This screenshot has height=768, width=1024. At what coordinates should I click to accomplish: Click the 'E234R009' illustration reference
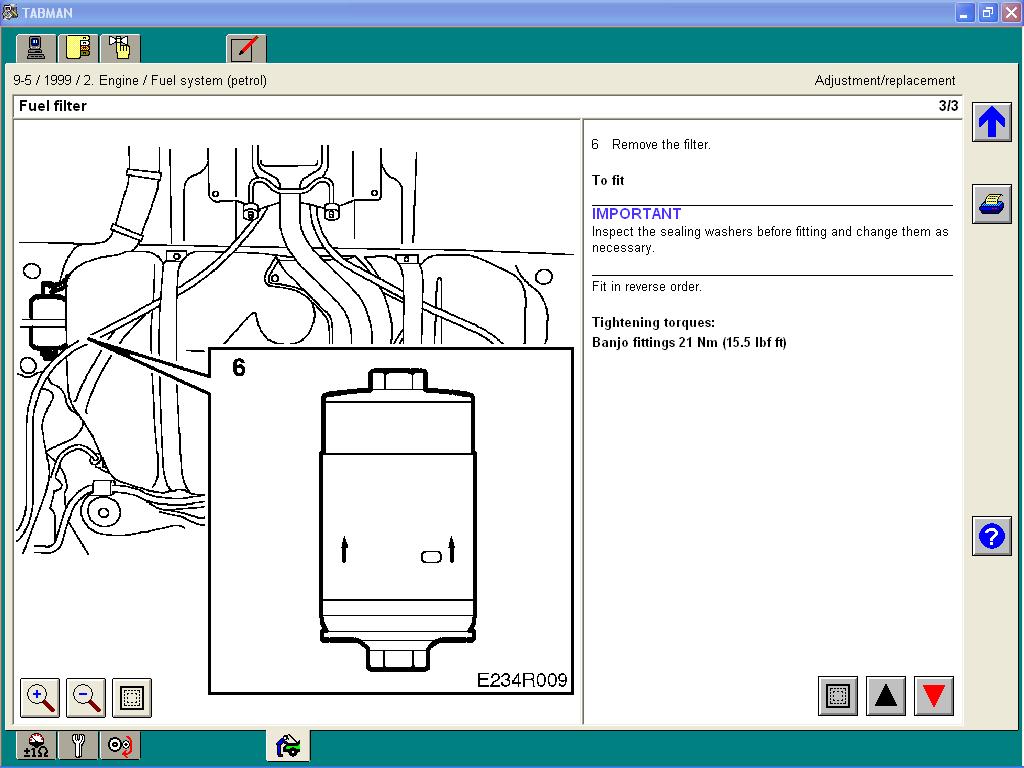point(522,680)
